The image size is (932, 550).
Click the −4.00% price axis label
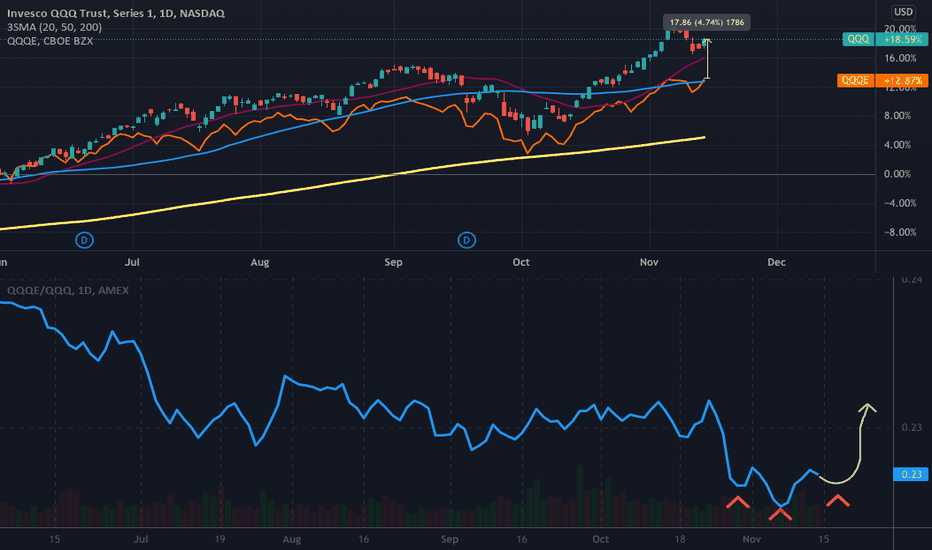point(900,203)
